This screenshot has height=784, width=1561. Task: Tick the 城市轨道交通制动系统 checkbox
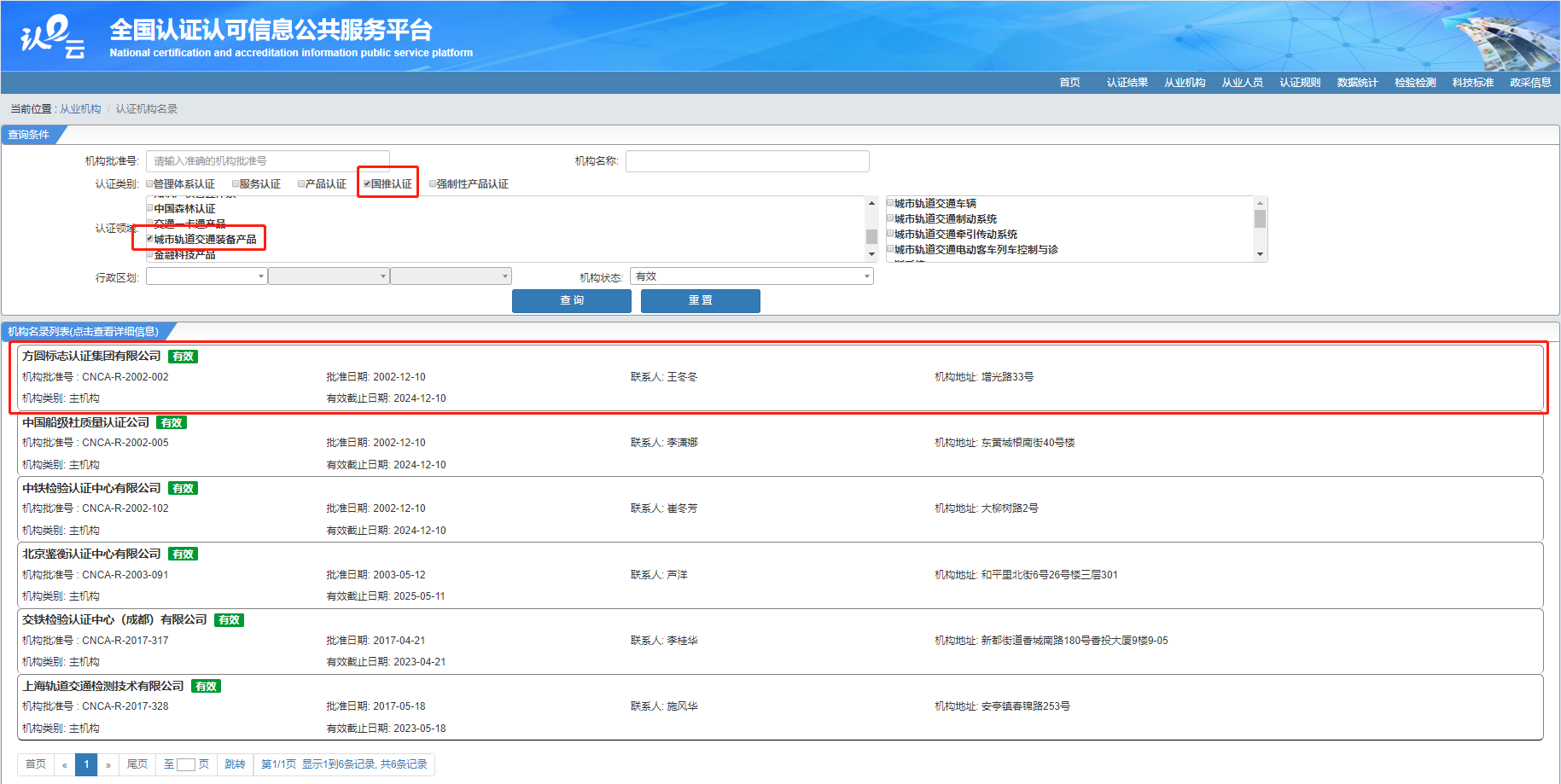pyautogui.click(x=890, y=218)
